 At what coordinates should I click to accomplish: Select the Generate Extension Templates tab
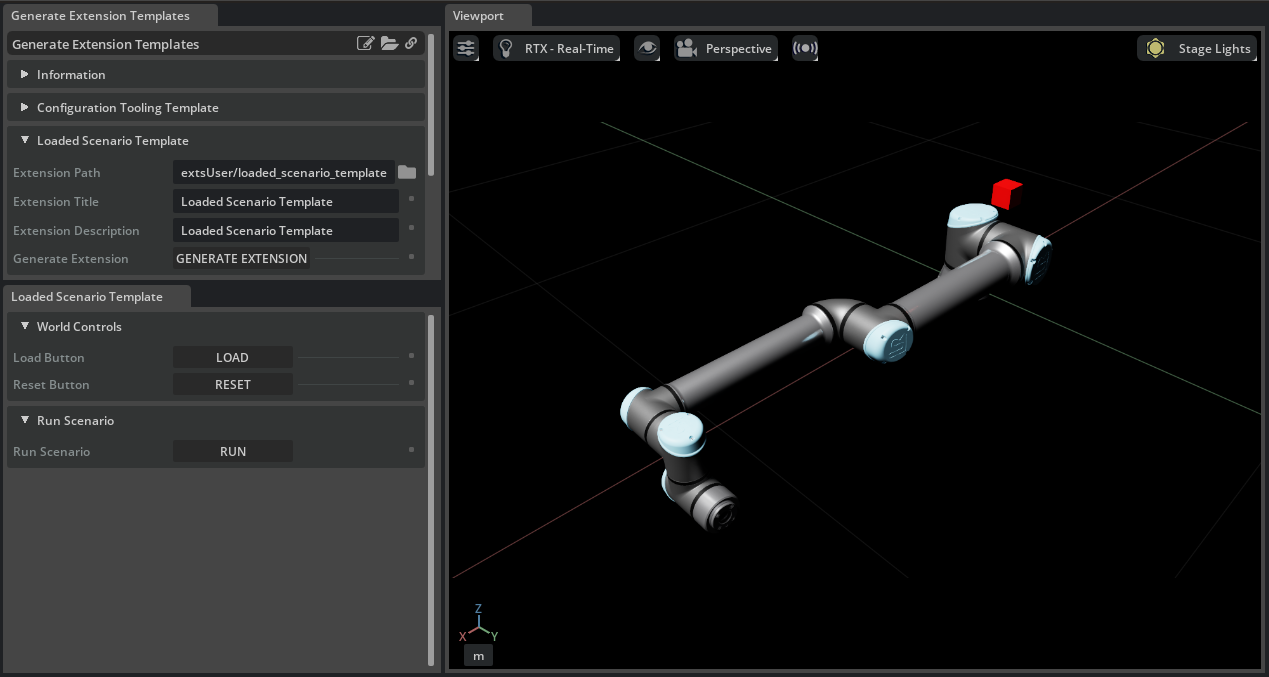pyautogui.click(x=100, y=16)
